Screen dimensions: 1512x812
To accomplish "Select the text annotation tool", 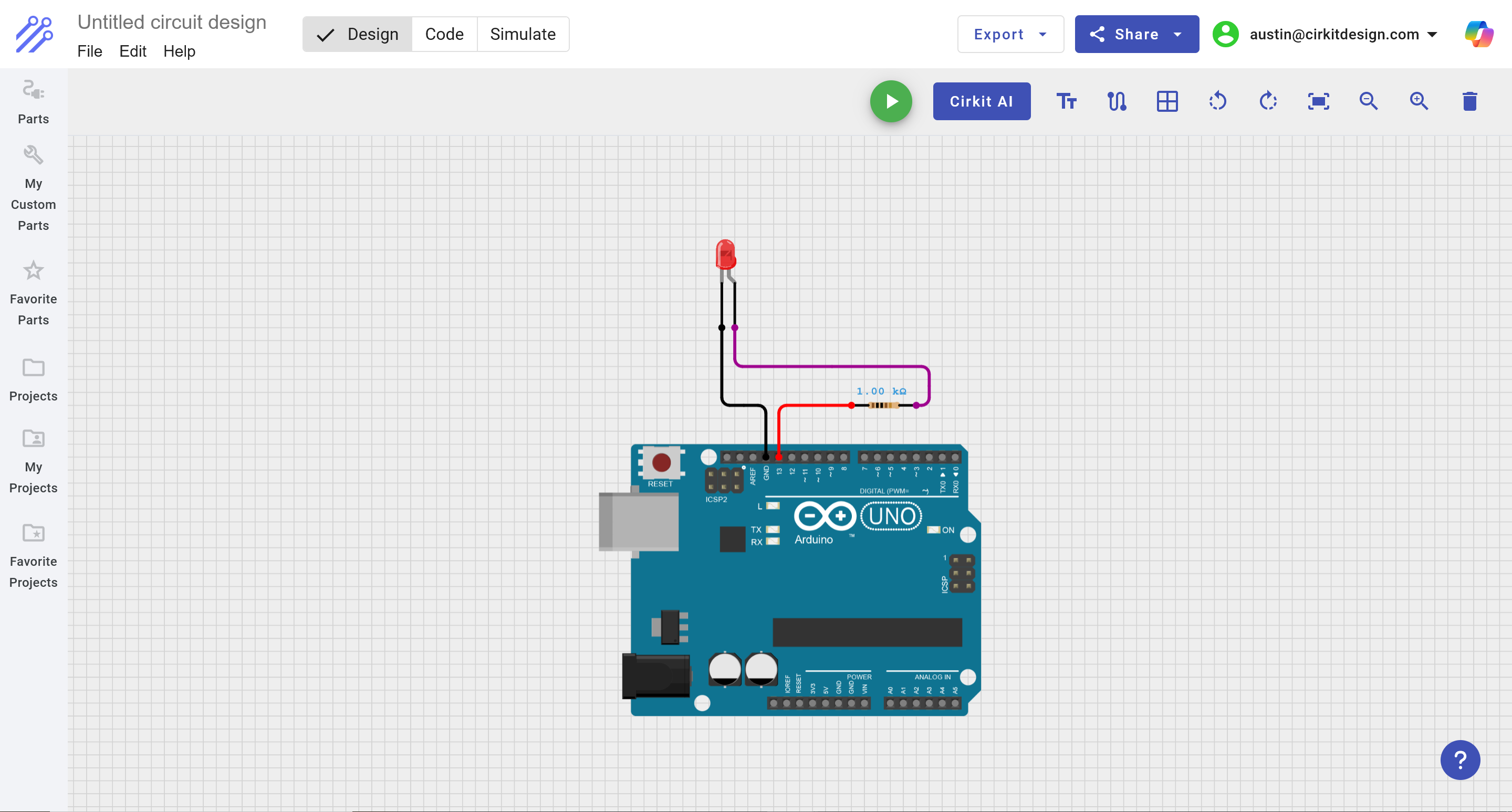I will tap(1067, 101).
